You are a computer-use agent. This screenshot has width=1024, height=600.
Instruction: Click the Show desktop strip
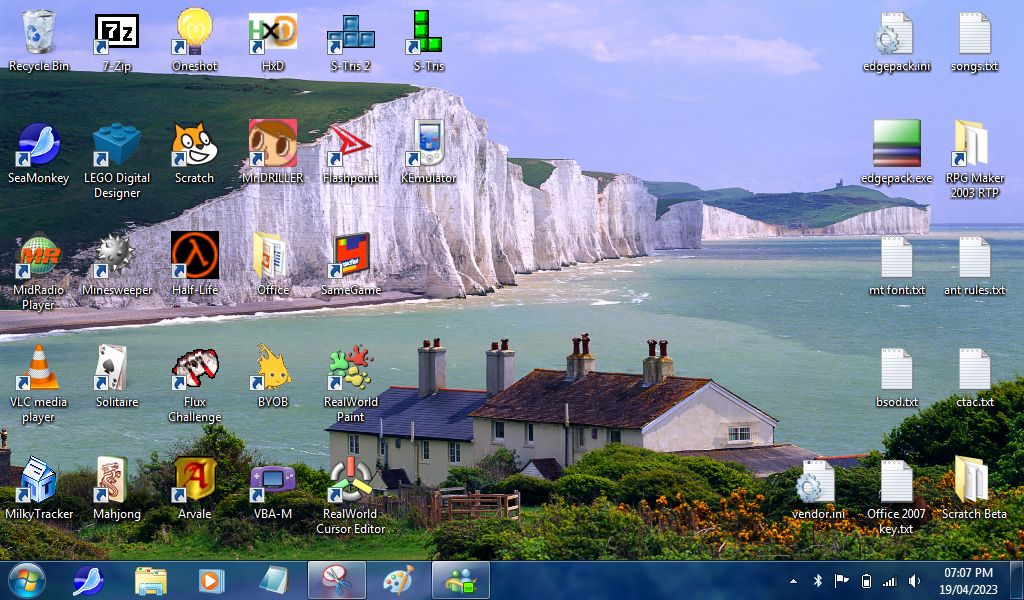[1017, 580]
